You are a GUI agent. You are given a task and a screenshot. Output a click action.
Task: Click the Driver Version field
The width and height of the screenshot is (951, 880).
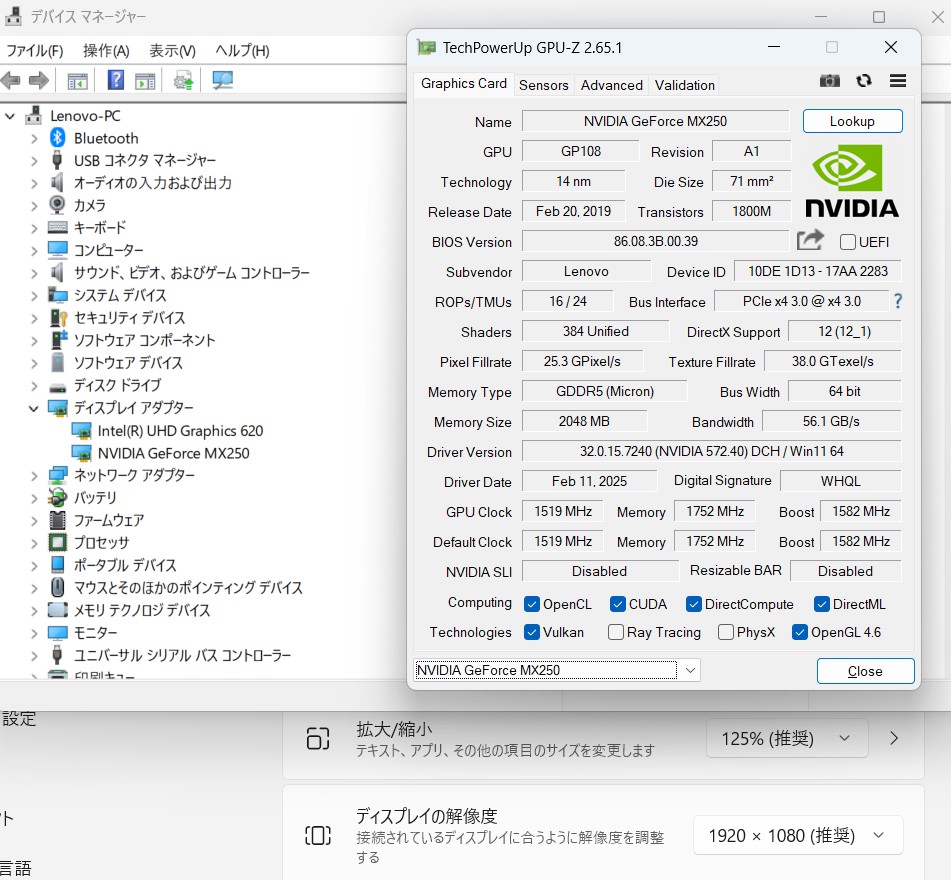point(711,451)
